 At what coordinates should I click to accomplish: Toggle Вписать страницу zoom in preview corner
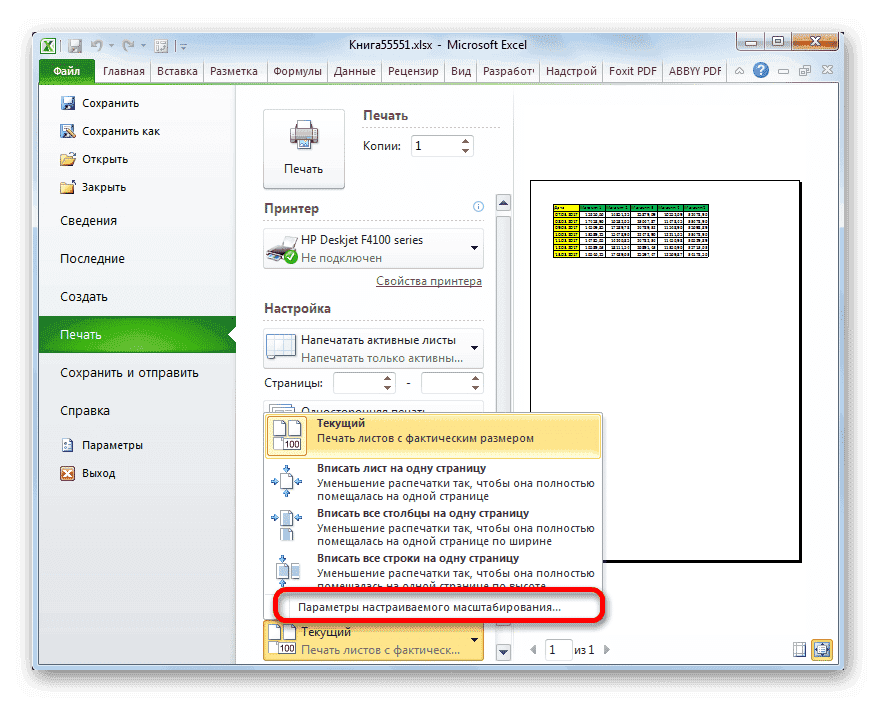point(822,649)
